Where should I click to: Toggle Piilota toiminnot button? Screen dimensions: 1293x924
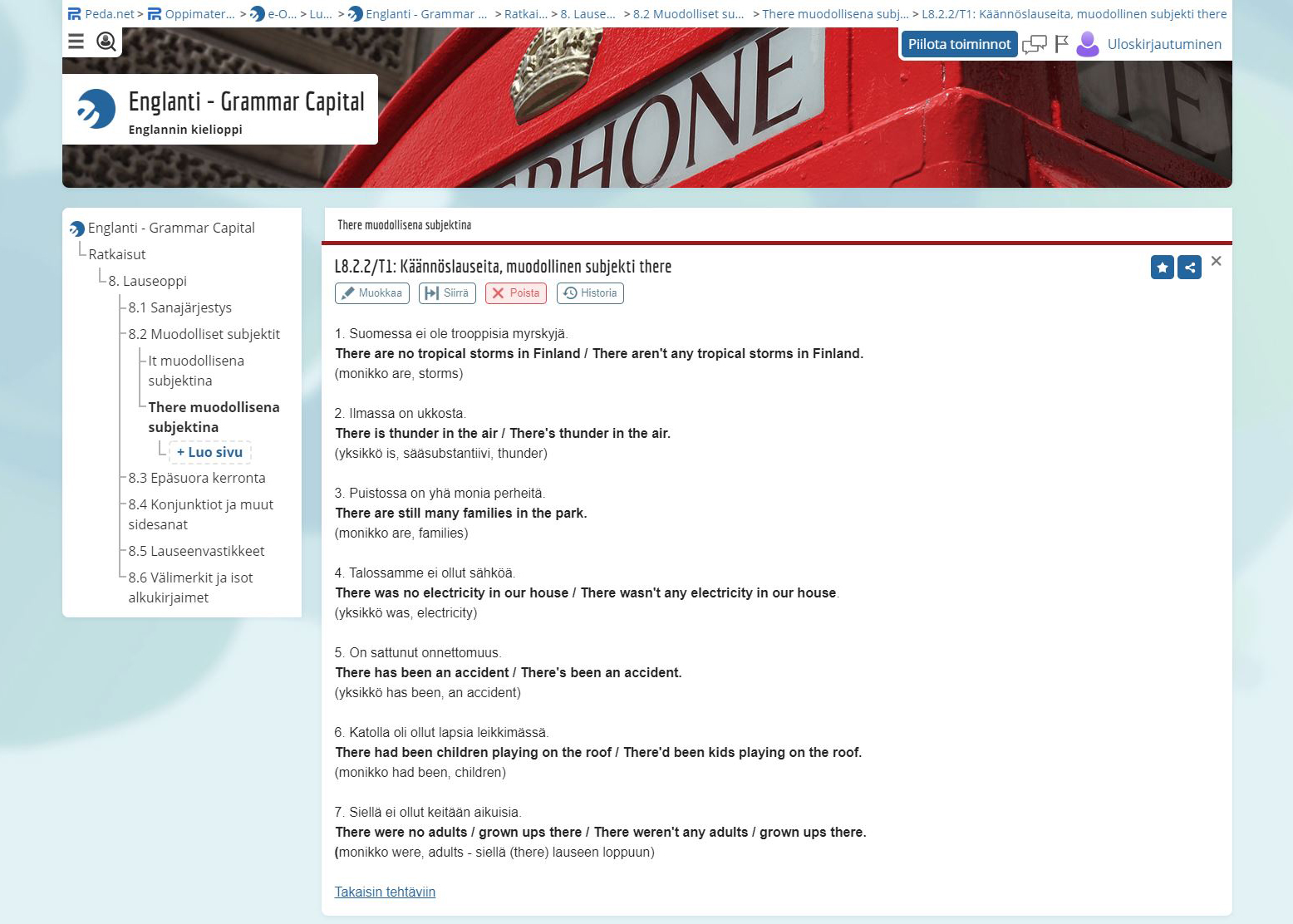(x=959, y=44)
